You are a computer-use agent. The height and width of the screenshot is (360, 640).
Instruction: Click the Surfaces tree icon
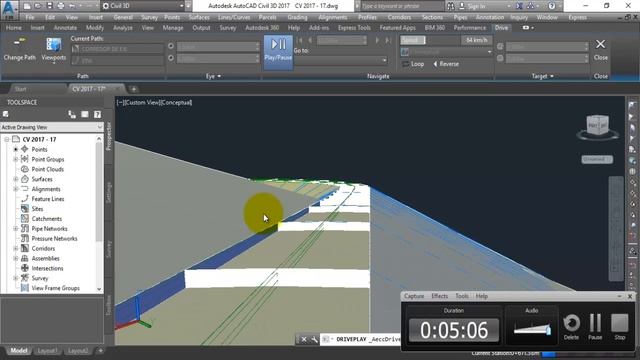(25, 179)
